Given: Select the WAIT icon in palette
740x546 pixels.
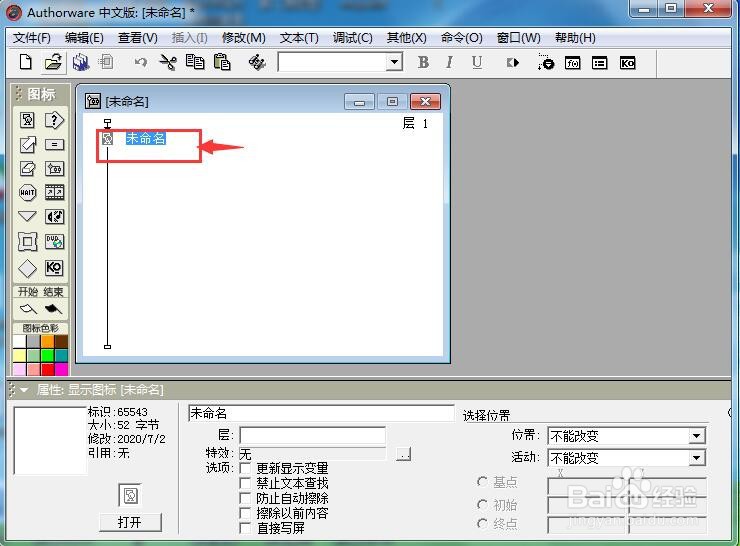Looking at the screenshot, I should pos(27,192).
